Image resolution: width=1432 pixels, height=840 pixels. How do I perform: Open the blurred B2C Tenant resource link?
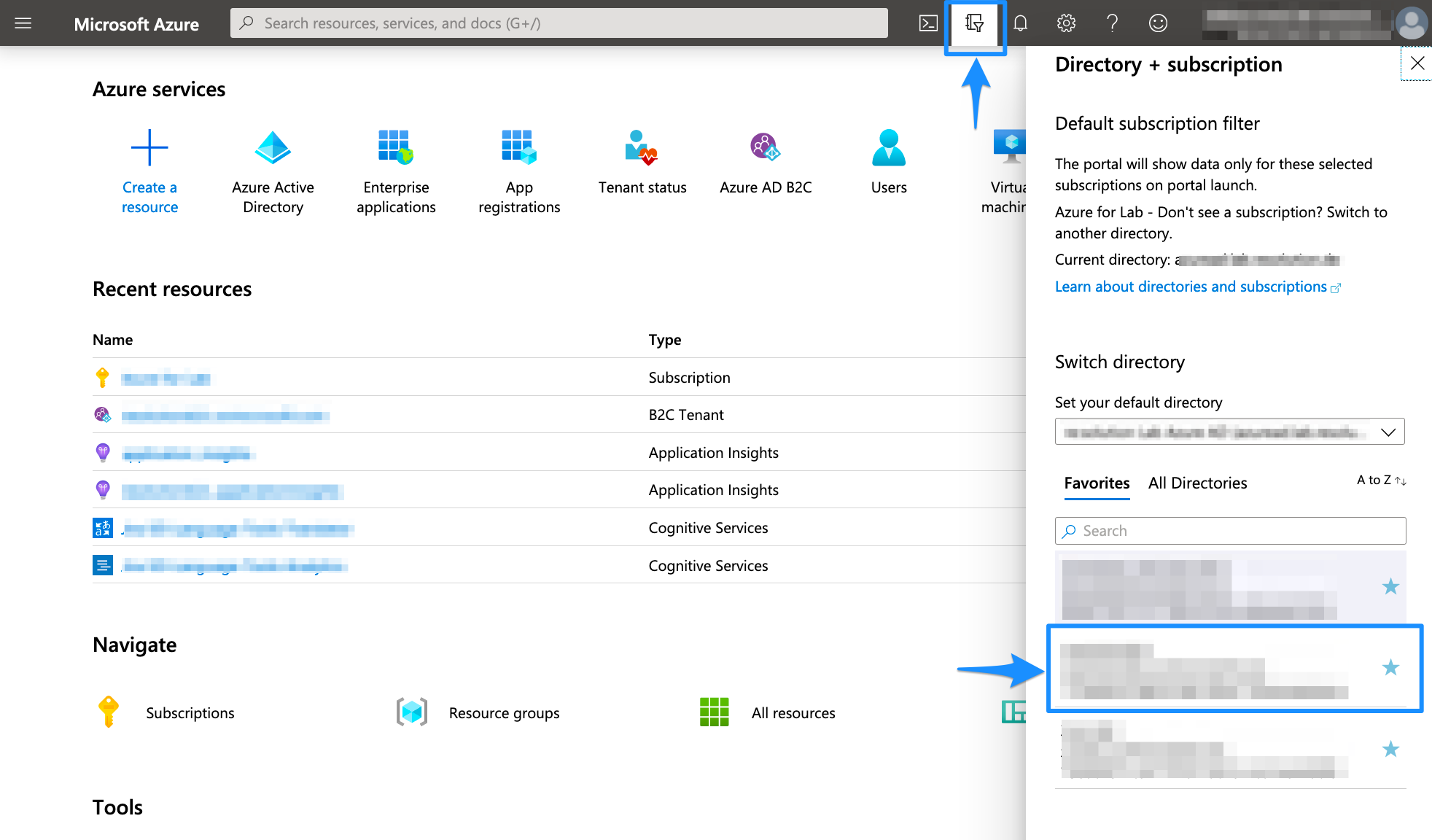pos(225,416)
